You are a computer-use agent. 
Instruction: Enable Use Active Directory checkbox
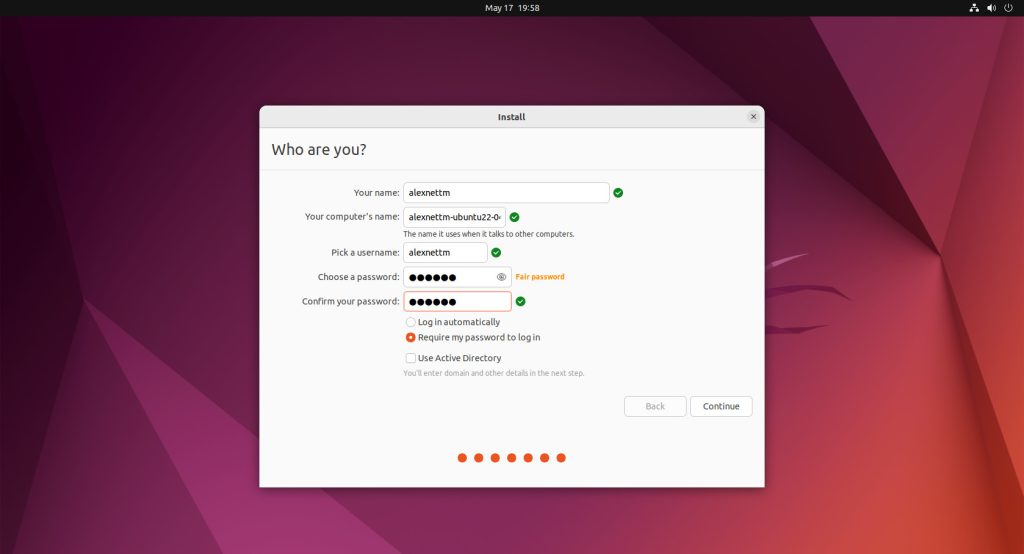coord(410,358)
